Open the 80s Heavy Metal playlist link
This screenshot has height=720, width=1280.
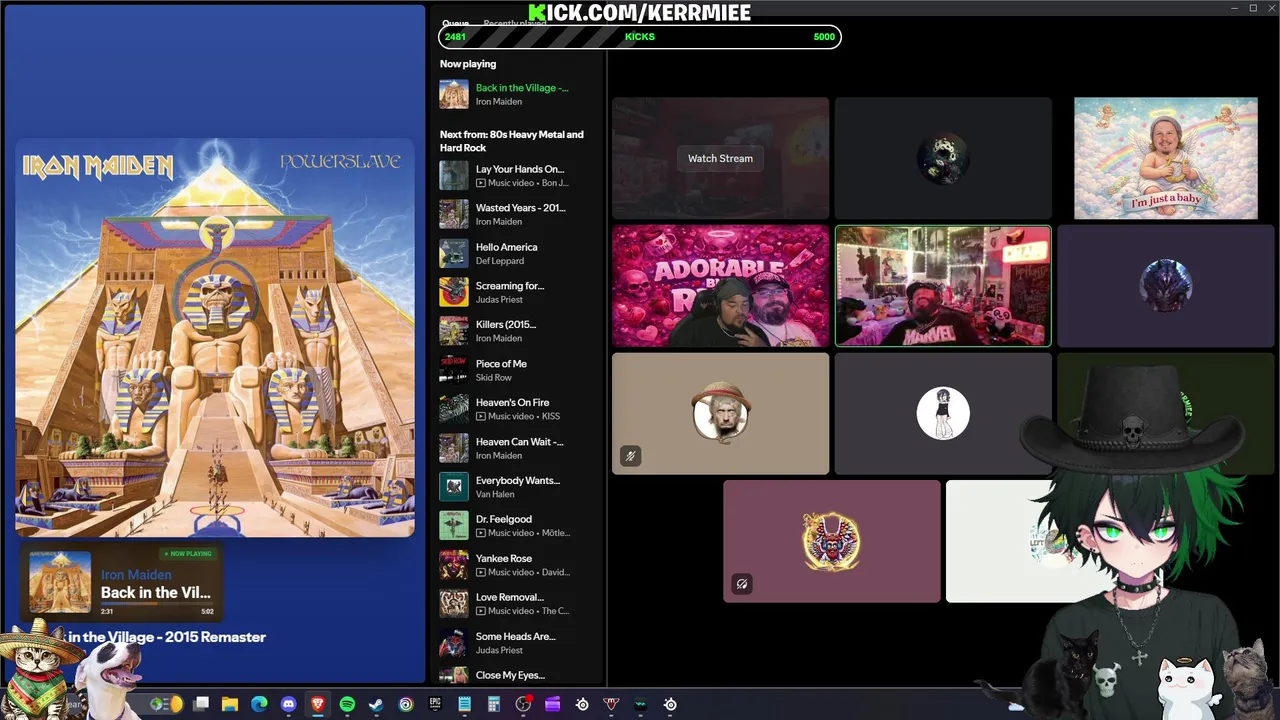pyautogui.click(x=511, y=141)
